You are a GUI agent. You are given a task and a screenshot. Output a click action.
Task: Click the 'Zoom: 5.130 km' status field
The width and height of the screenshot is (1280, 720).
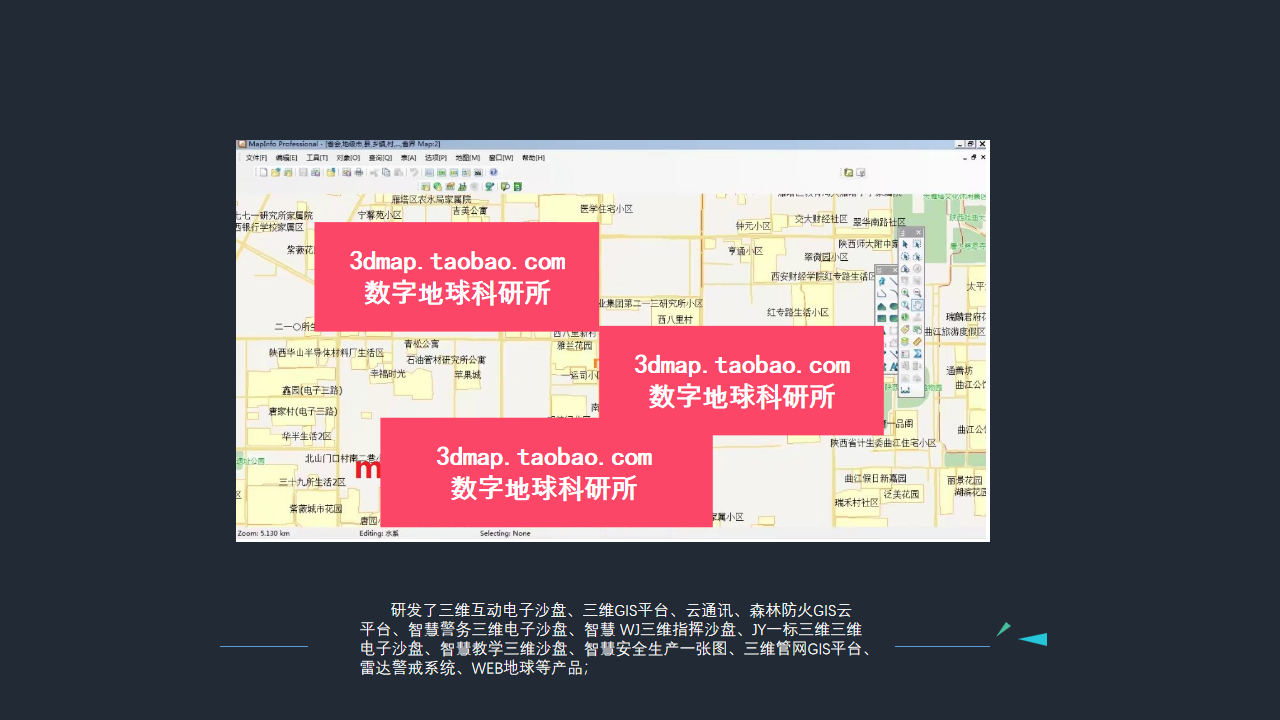264,534
